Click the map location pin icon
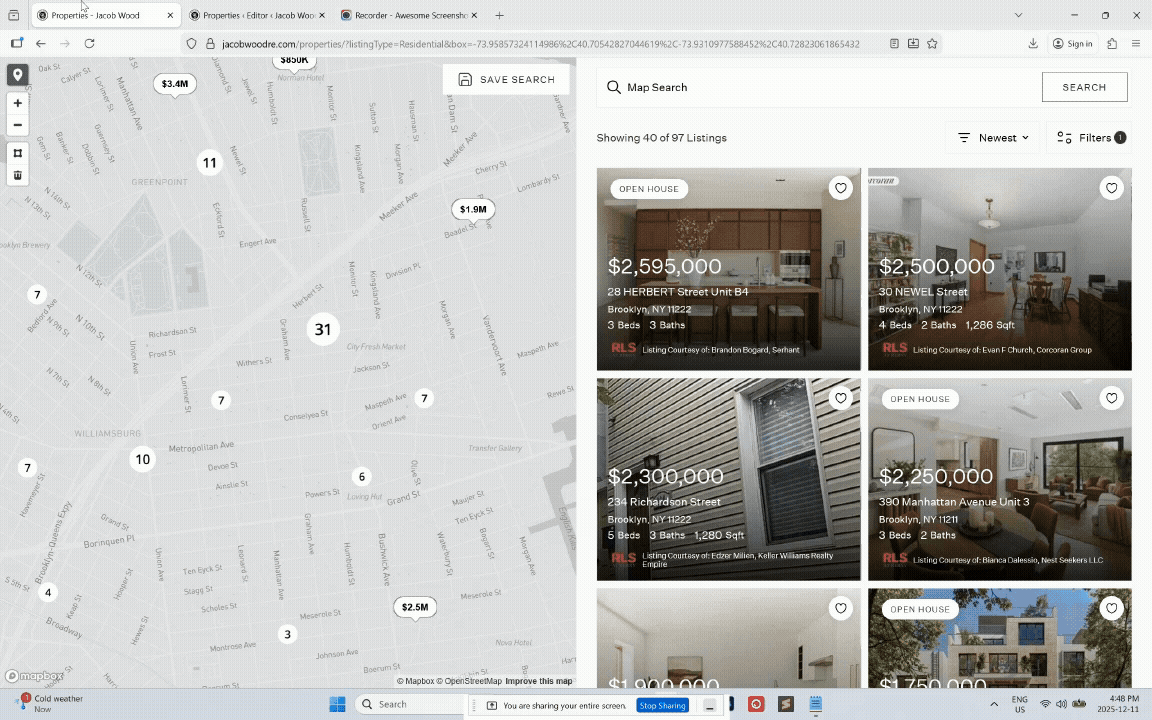This screenshot has width=1152, height=720. coord(17,75)
